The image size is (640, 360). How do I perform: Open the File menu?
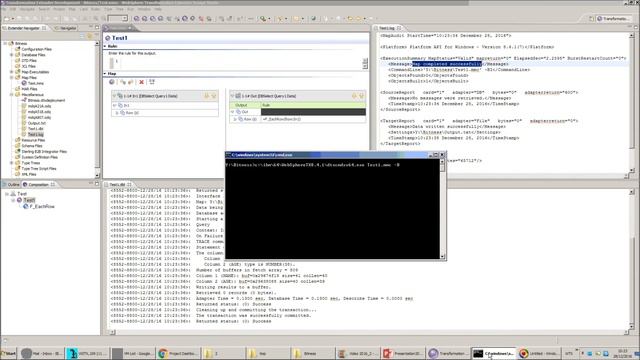[4, 9]
